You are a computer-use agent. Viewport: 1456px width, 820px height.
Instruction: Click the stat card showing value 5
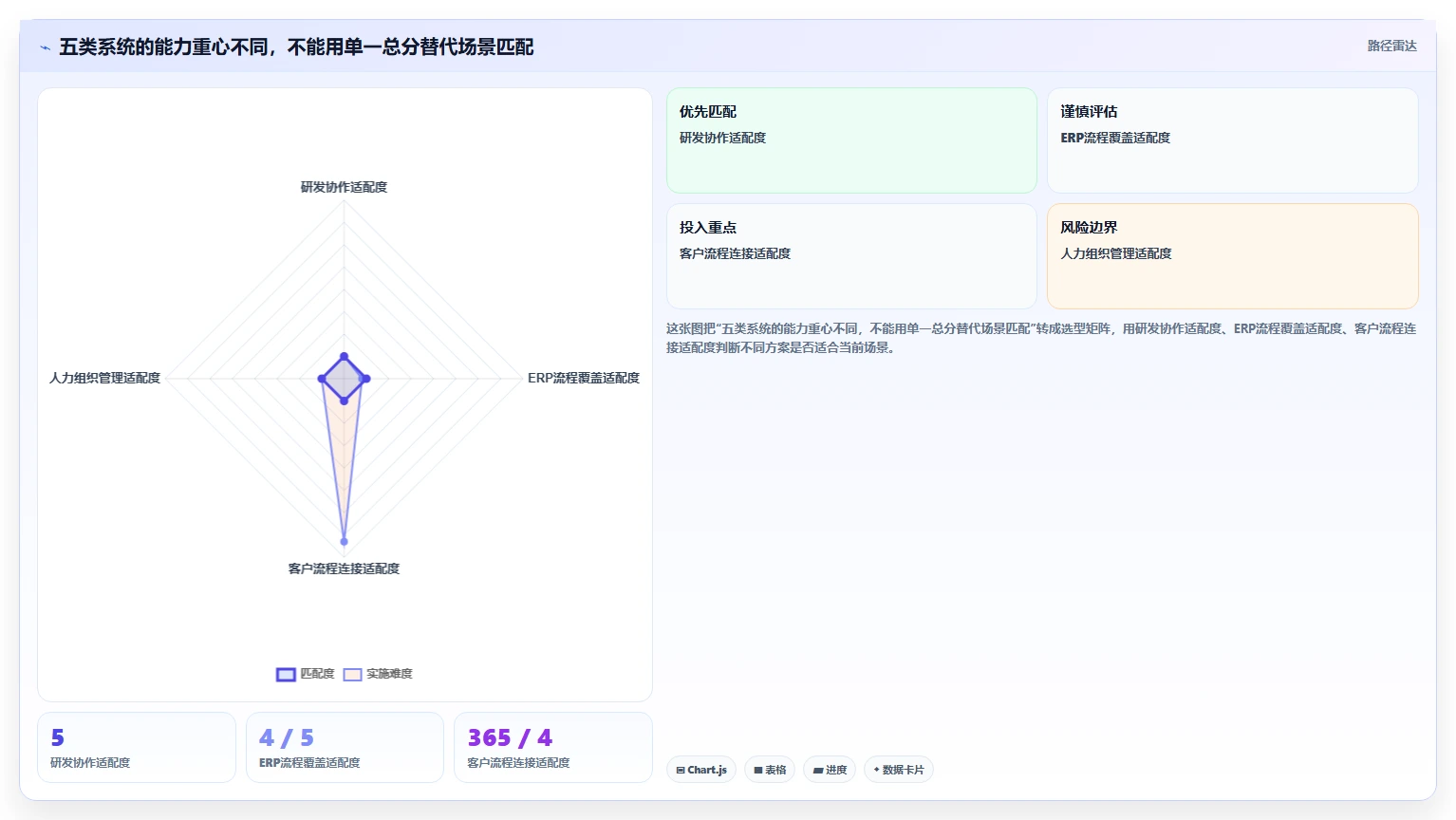137,748
